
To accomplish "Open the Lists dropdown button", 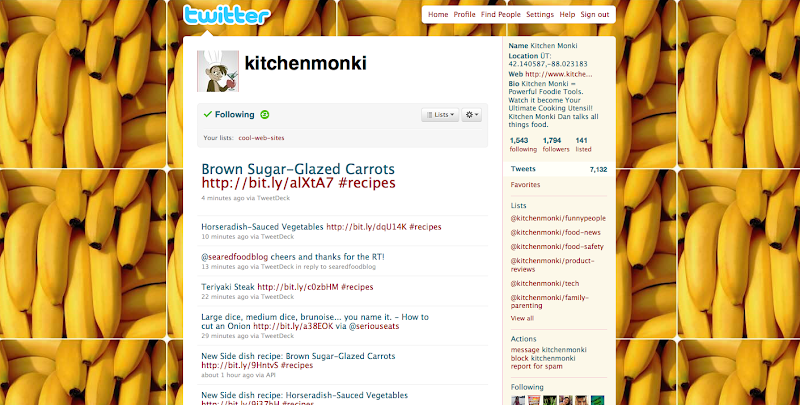I will tap(440, 115).
